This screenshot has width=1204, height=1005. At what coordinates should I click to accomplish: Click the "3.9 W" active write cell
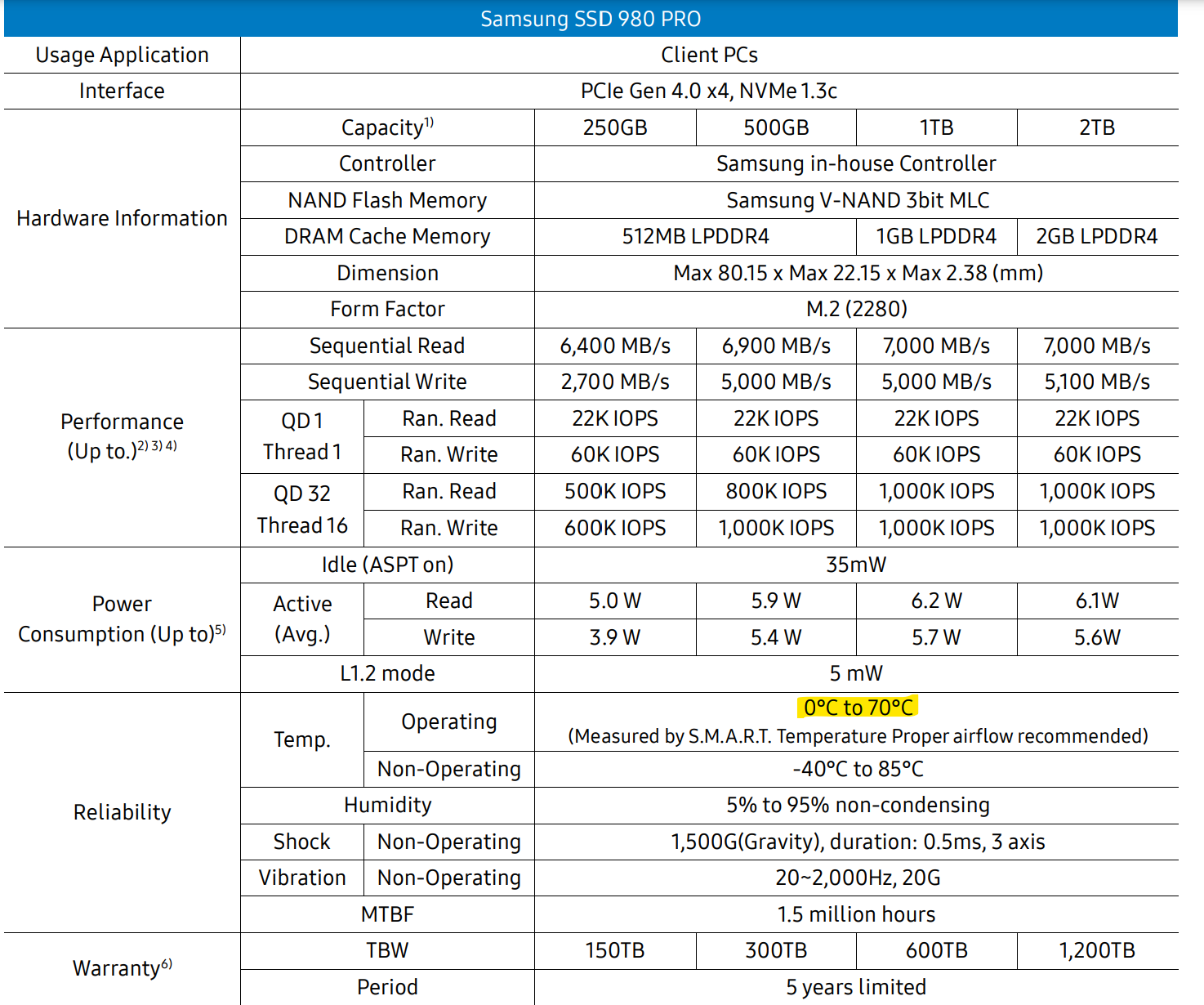point(615,637)
